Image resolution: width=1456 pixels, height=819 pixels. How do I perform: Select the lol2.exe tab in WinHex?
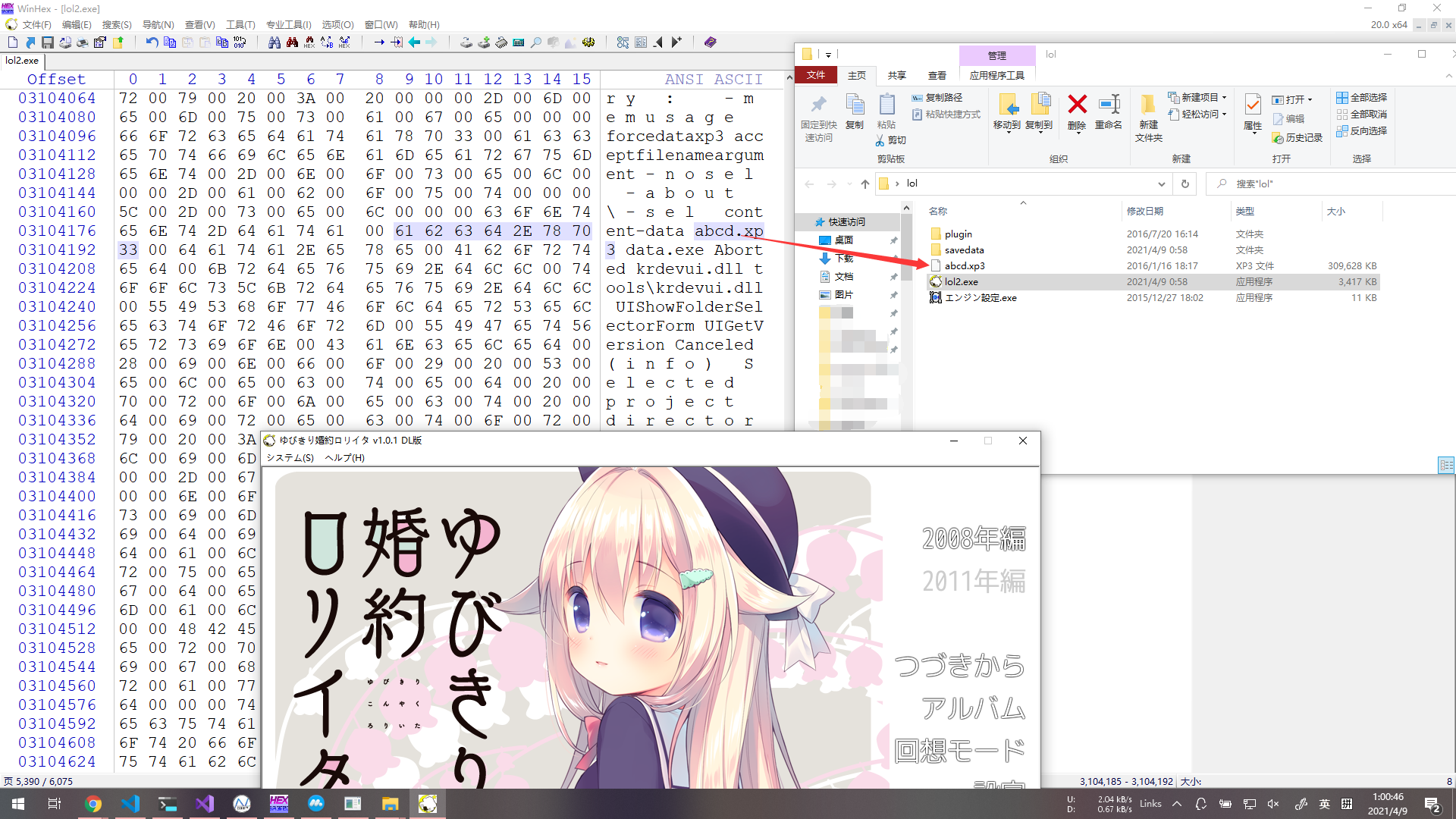(22, 61)
